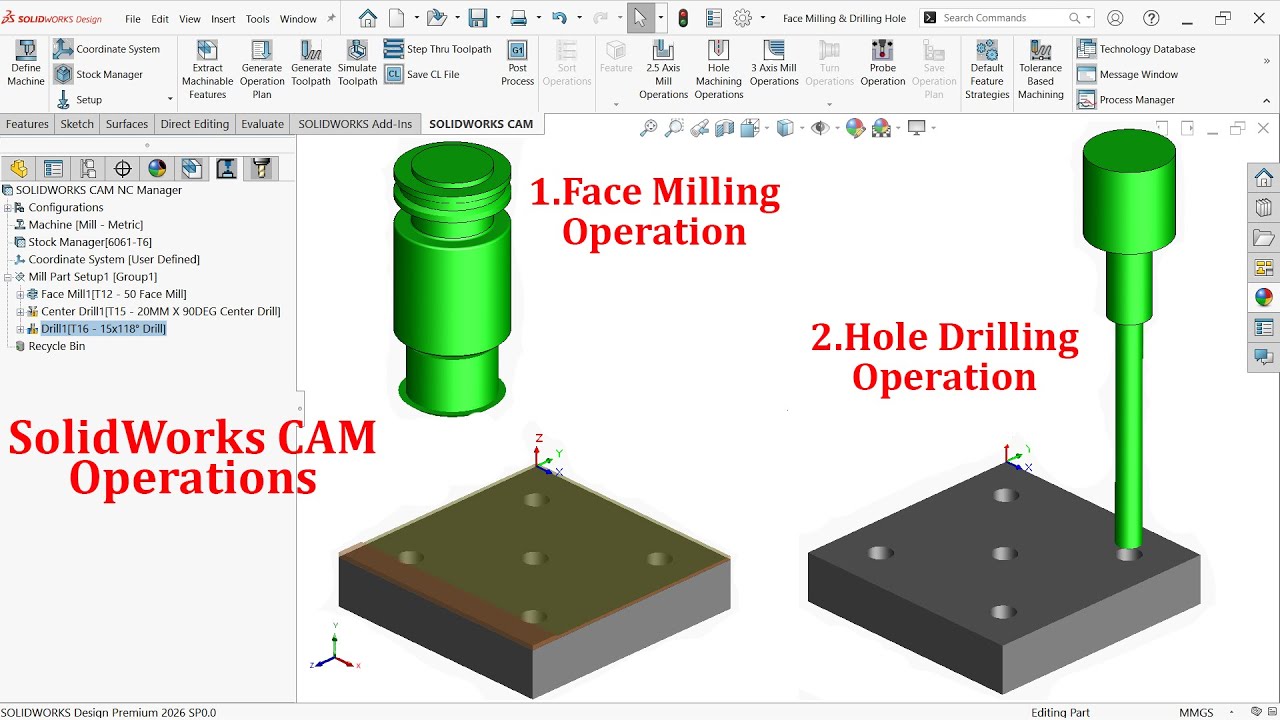Switch to SOLIDWORKS Add-Ins tab
The width and height of the screenshot is (1280, 720).
pos(355,124)
